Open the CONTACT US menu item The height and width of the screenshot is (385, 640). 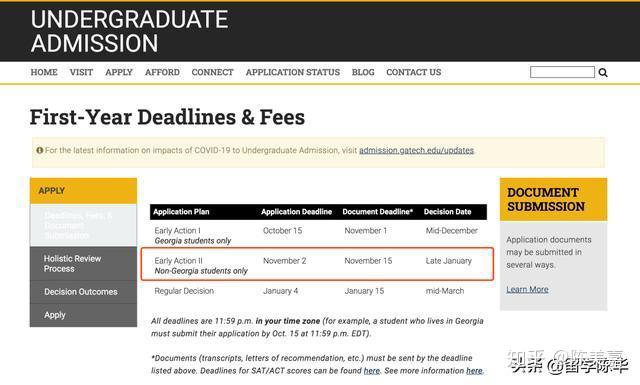(x=413, y=72)
